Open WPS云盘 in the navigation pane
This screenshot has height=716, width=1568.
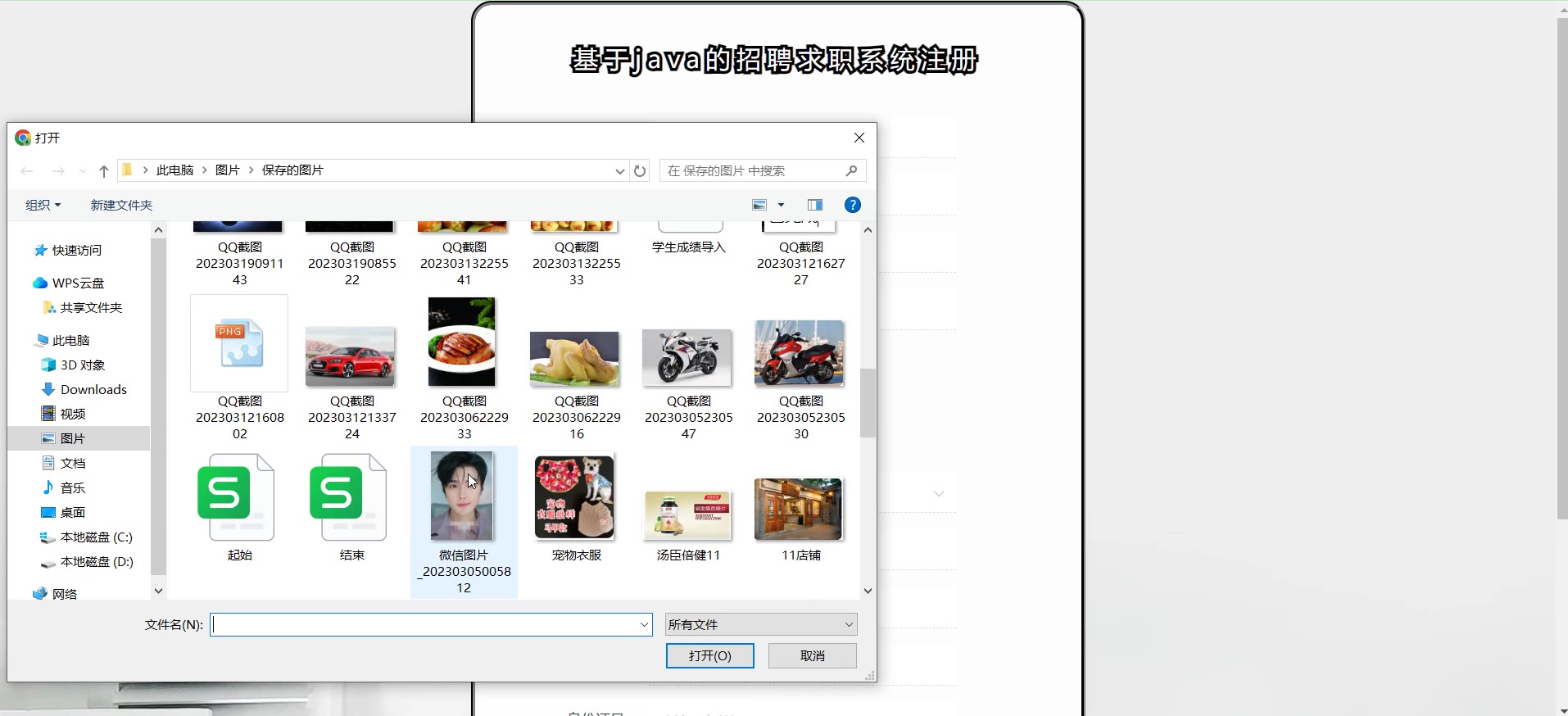(78, 283)
